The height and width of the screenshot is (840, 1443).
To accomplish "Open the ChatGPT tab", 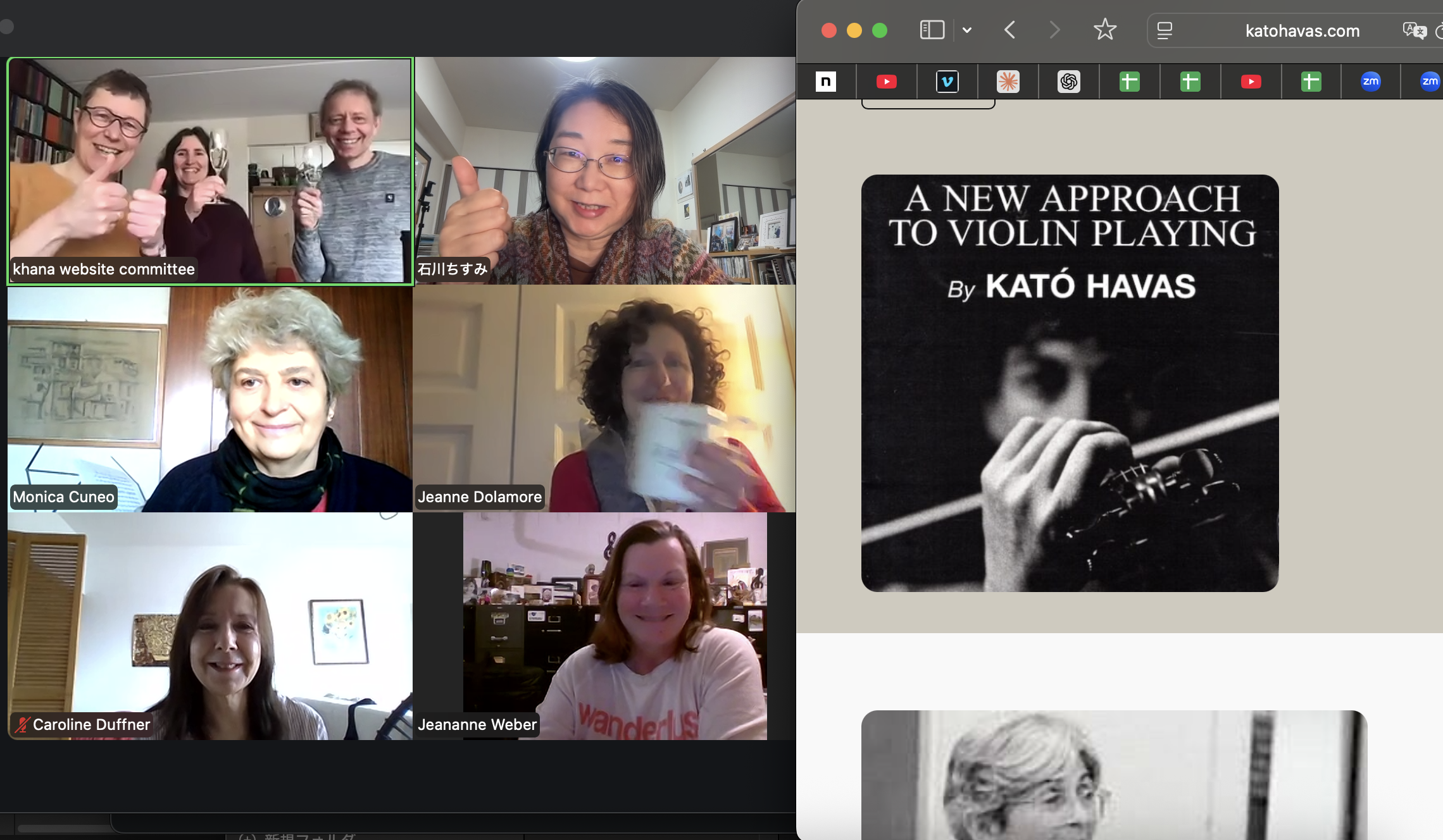I will pyautogui.click(x=1069, y=82).
